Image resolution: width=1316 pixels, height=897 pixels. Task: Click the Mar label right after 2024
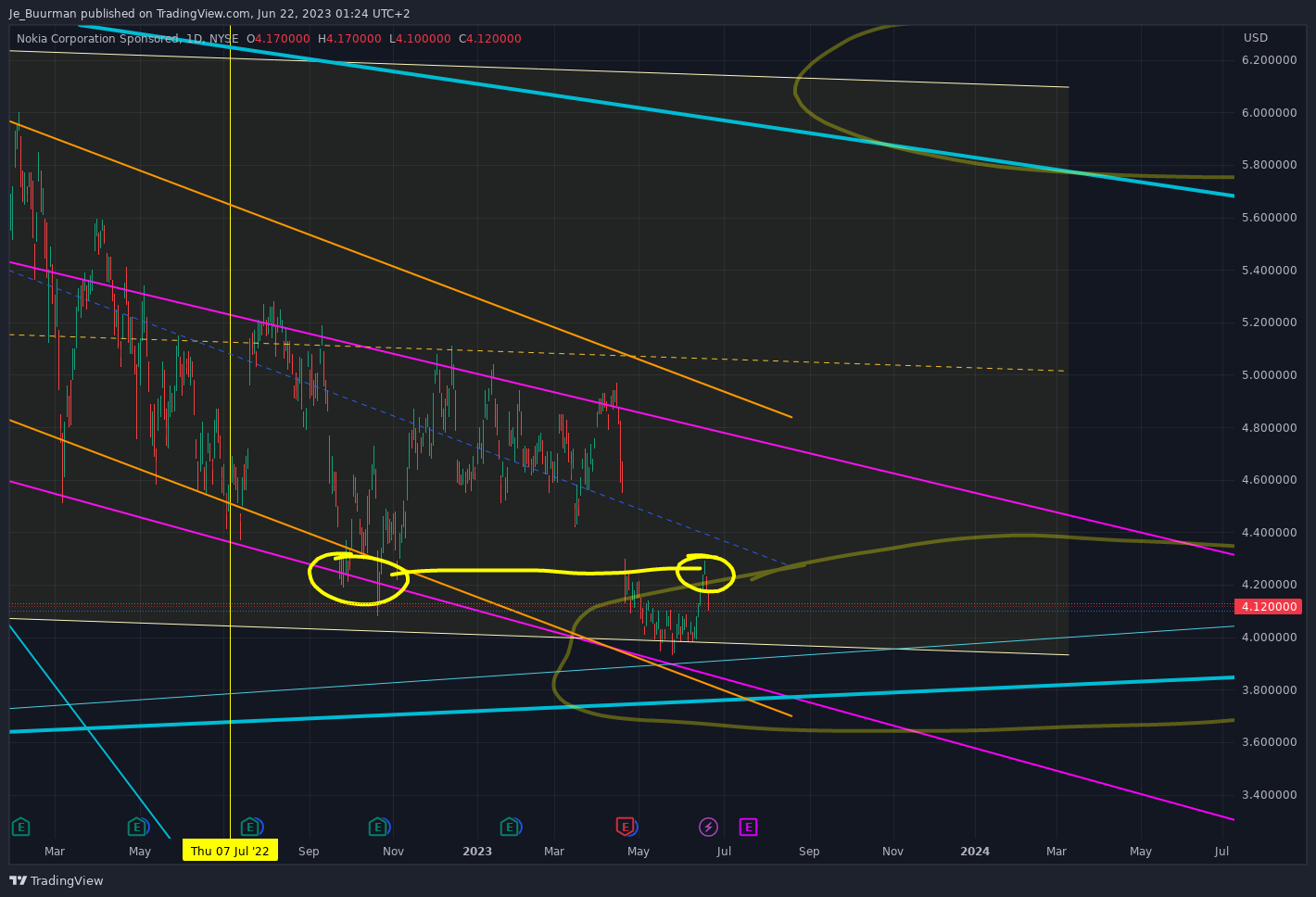[1057, 852]
